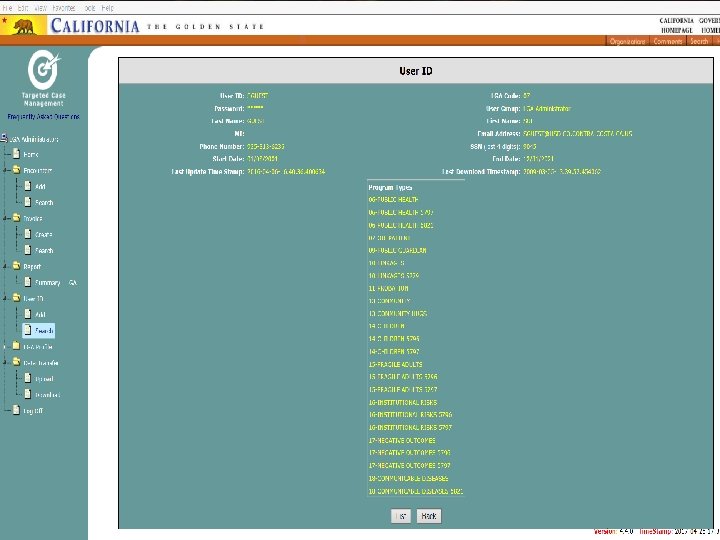Open the File menu
The image size is (720, 540).
click(7, 8)
